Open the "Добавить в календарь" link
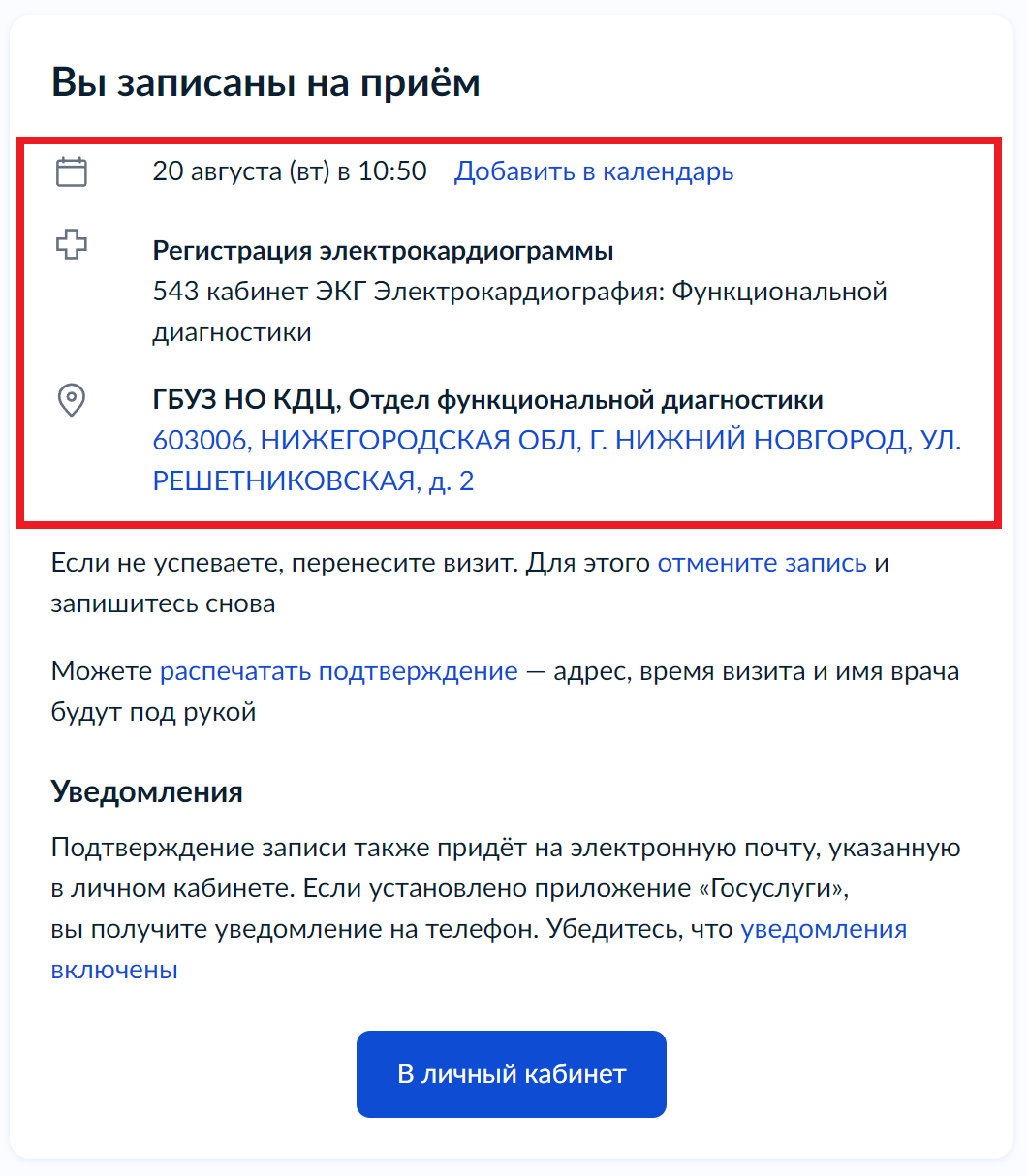Screen dimensions: 1028x1176 point(594,172)
